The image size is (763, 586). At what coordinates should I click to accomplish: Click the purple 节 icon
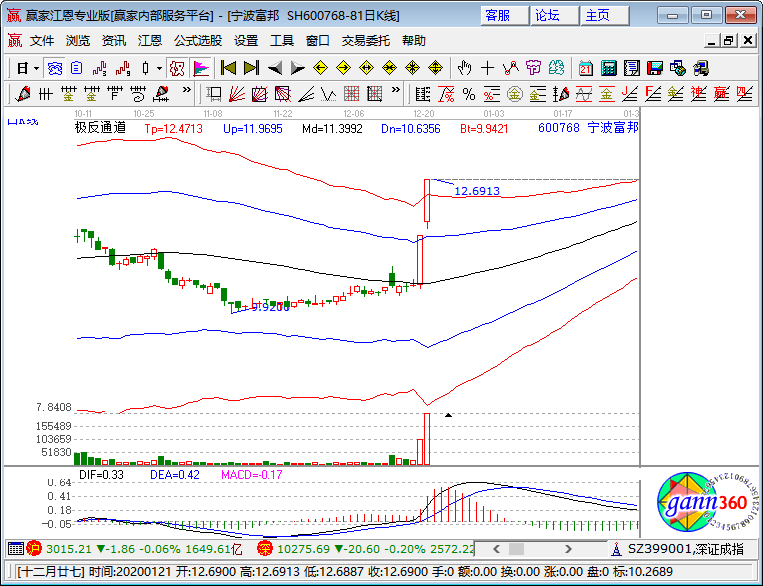tap(533, 68)
